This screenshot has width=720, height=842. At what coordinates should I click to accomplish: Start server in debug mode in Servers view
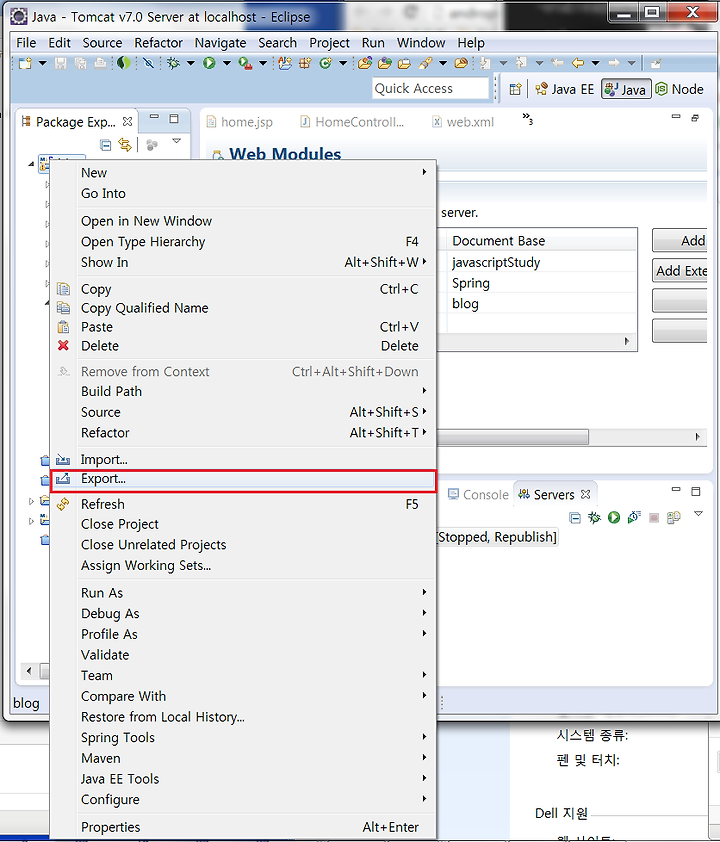click(594, 518)
